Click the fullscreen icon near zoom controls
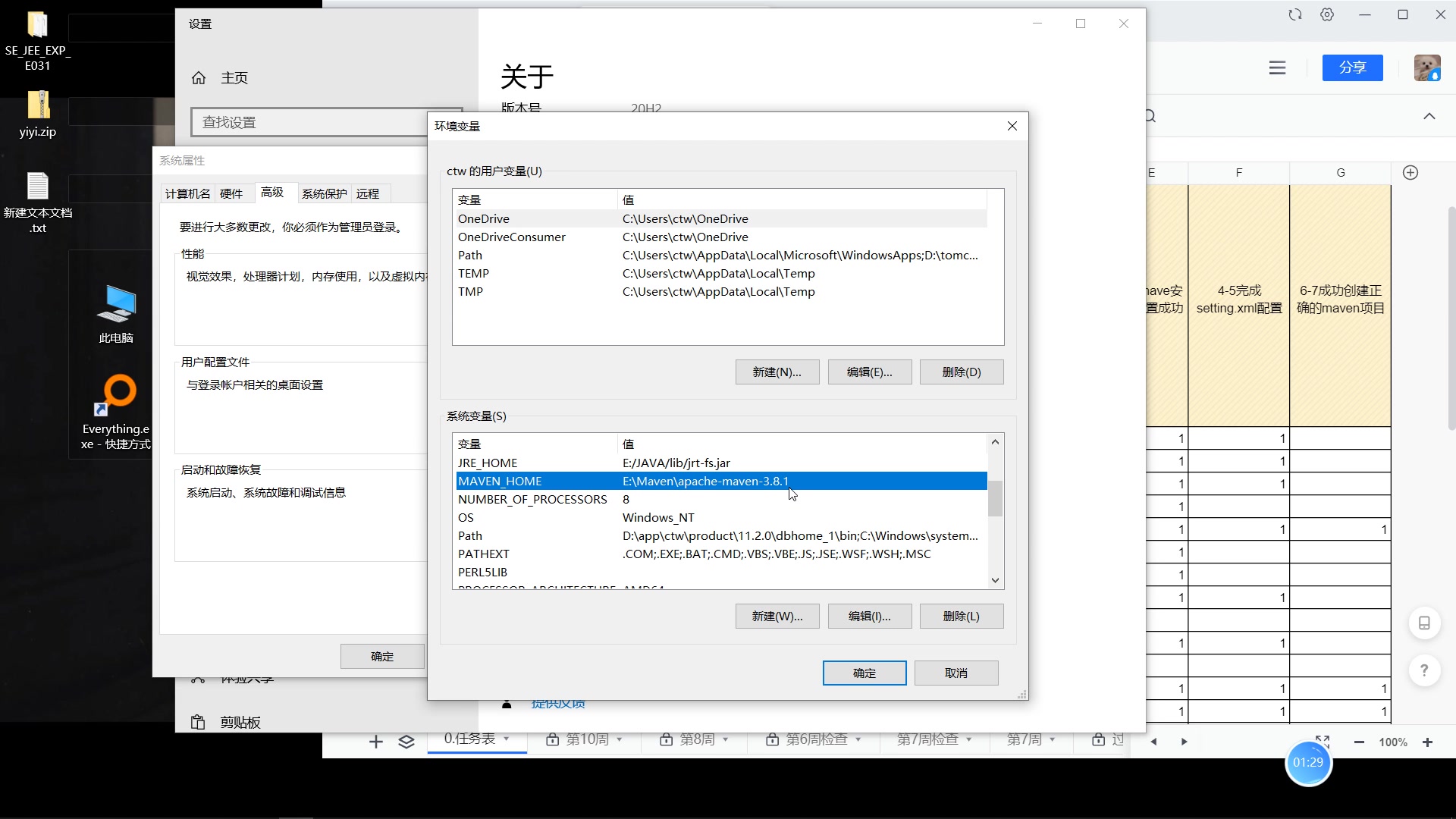Screen dimensions: 1456x819 click(x=1323, y=740)
